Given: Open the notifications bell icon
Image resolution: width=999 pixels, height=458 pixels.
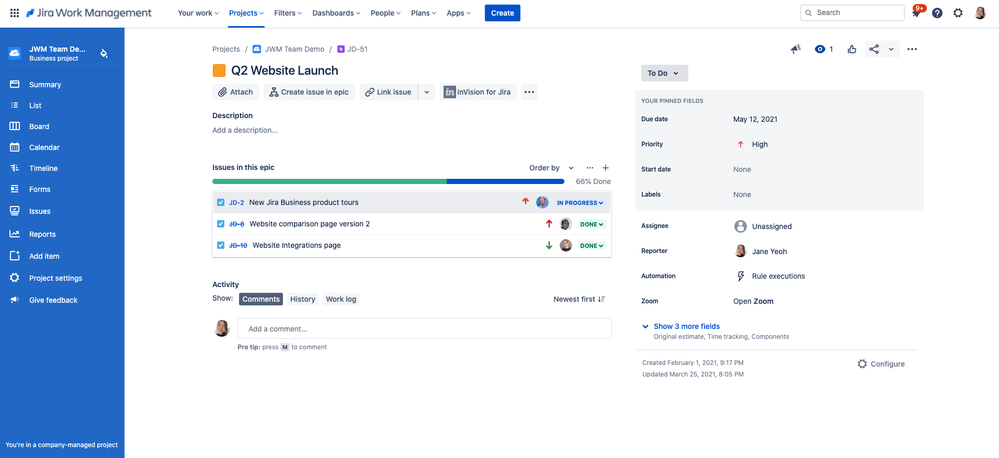Looking at the screenshot, I should tap(917, 13).
